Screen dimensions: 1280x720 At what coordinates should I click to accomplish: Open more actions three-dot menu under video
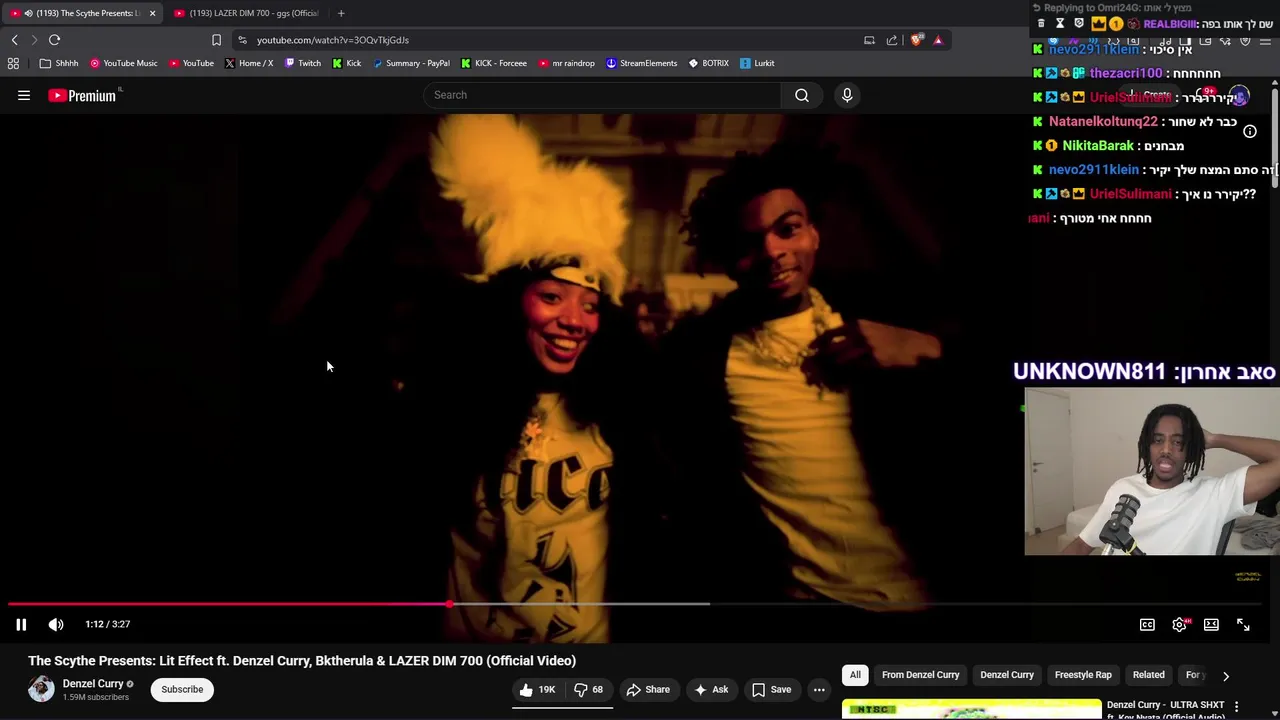coord(819,689)
